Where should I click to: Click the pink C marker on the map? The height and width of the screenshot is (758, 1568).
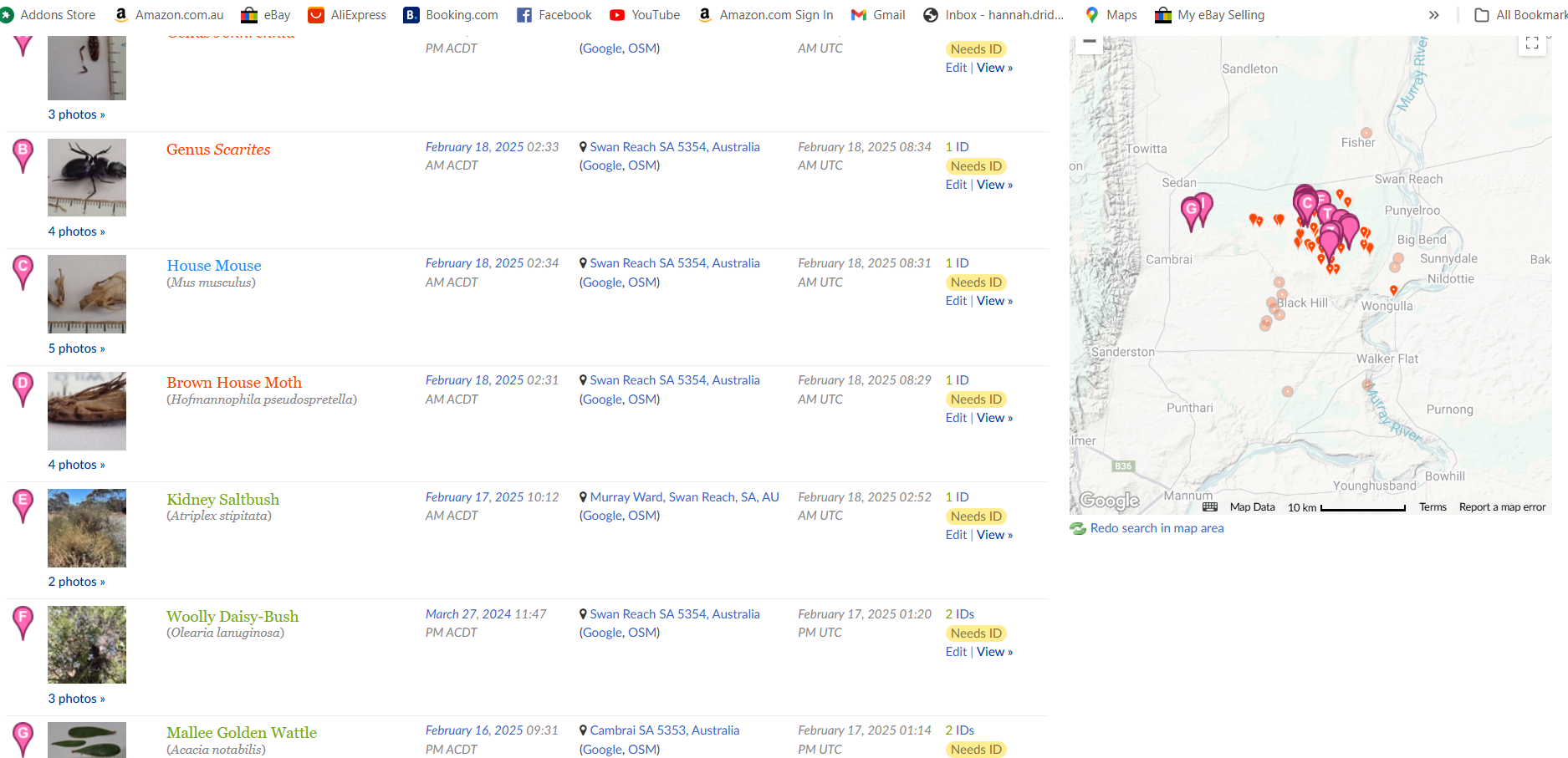coord(1307,207)
